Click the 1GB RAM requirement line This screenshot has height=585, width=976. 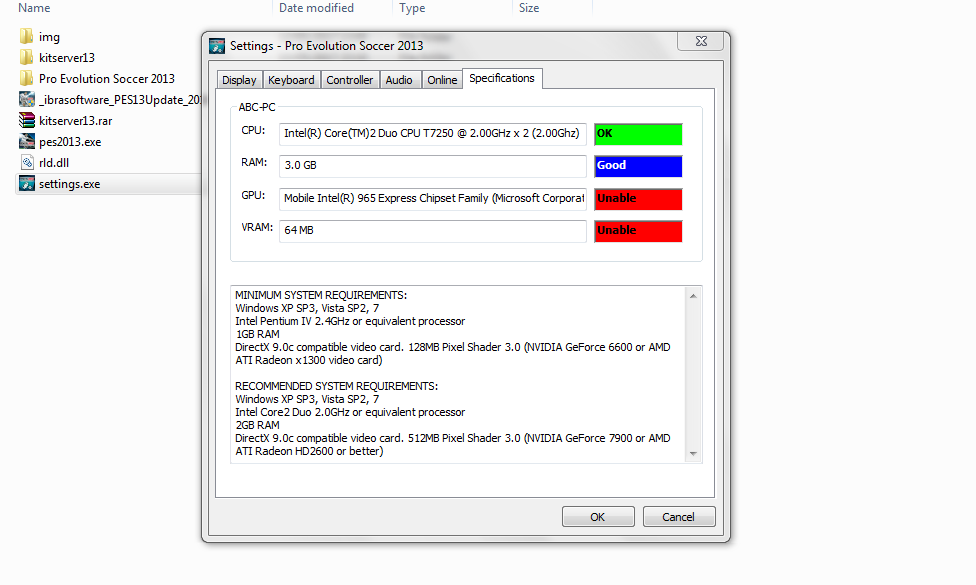258,334
